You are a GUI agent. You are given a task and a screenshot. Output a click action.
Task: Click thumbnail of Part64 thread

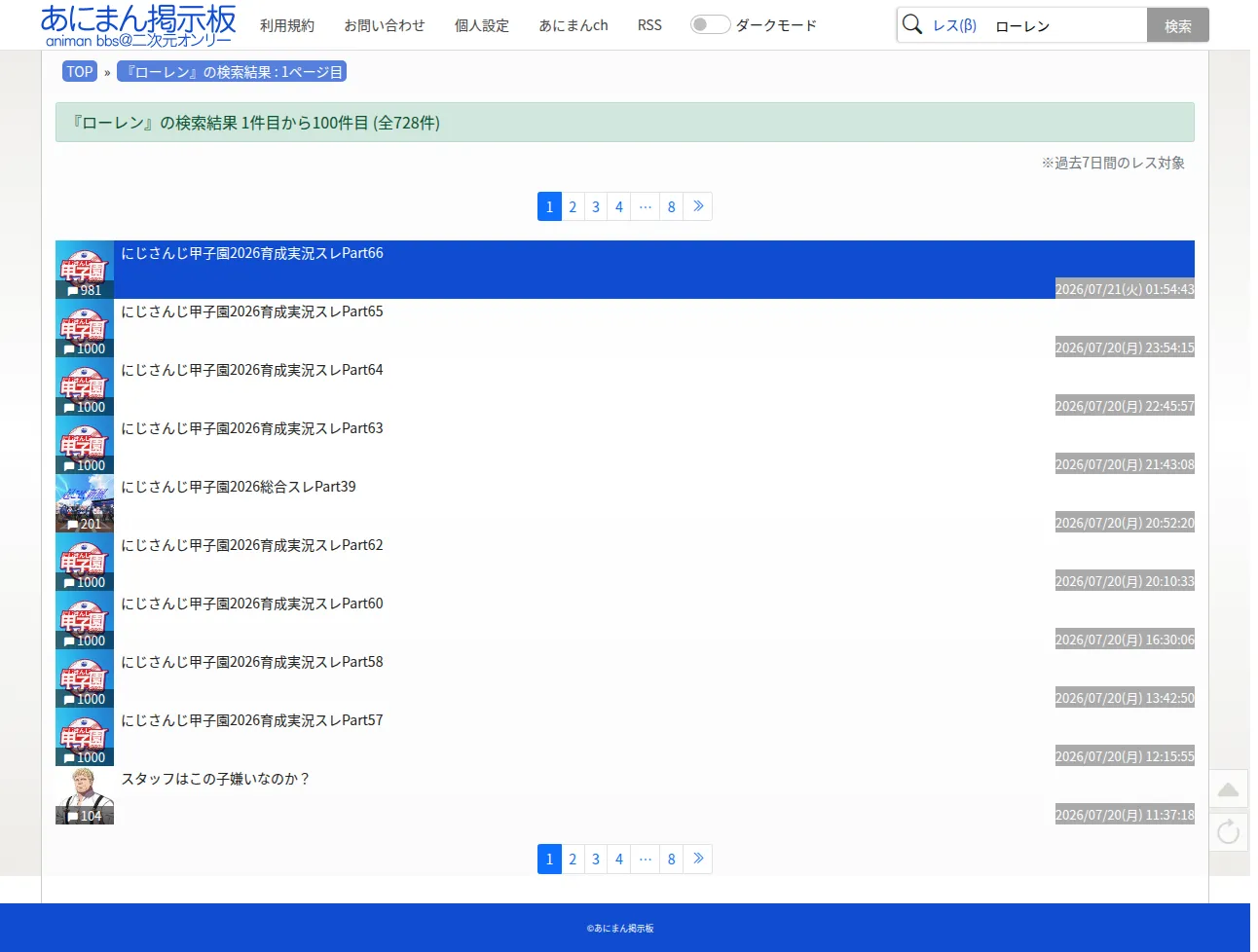(85, 386)
